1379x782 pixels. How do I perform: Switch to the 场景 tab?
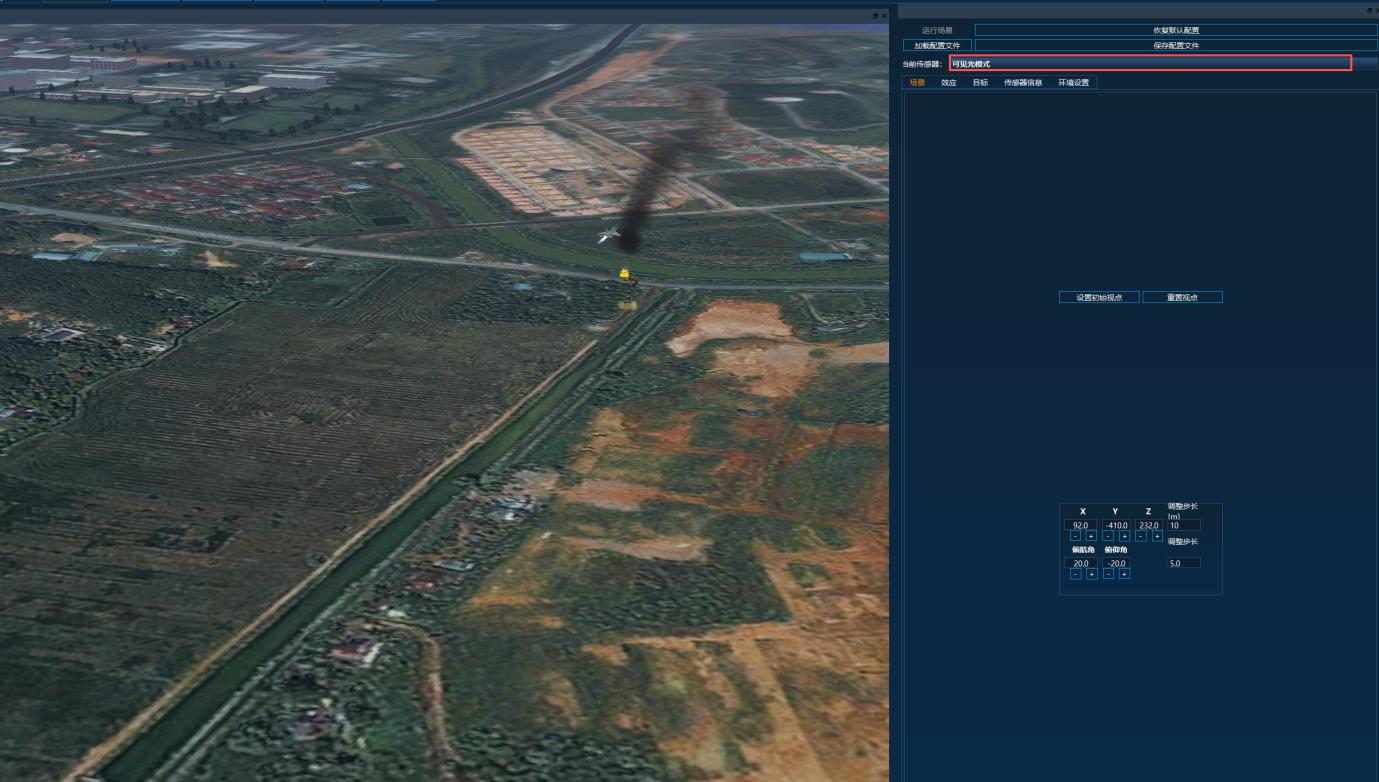click(x=917, y=82)
